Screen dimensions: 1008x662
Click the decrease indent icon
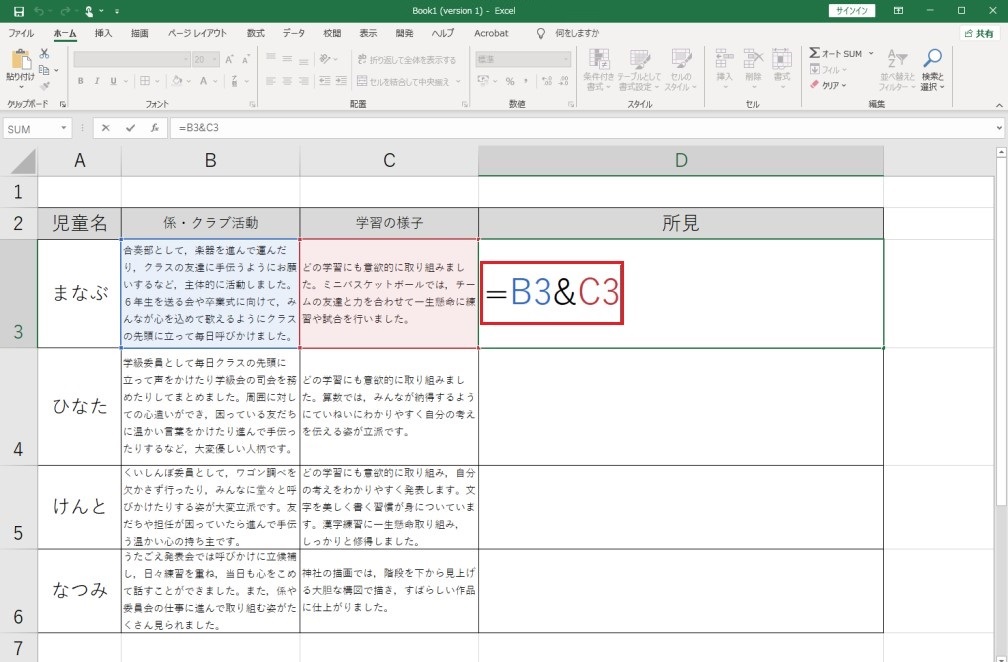click(x=325, y=81)
